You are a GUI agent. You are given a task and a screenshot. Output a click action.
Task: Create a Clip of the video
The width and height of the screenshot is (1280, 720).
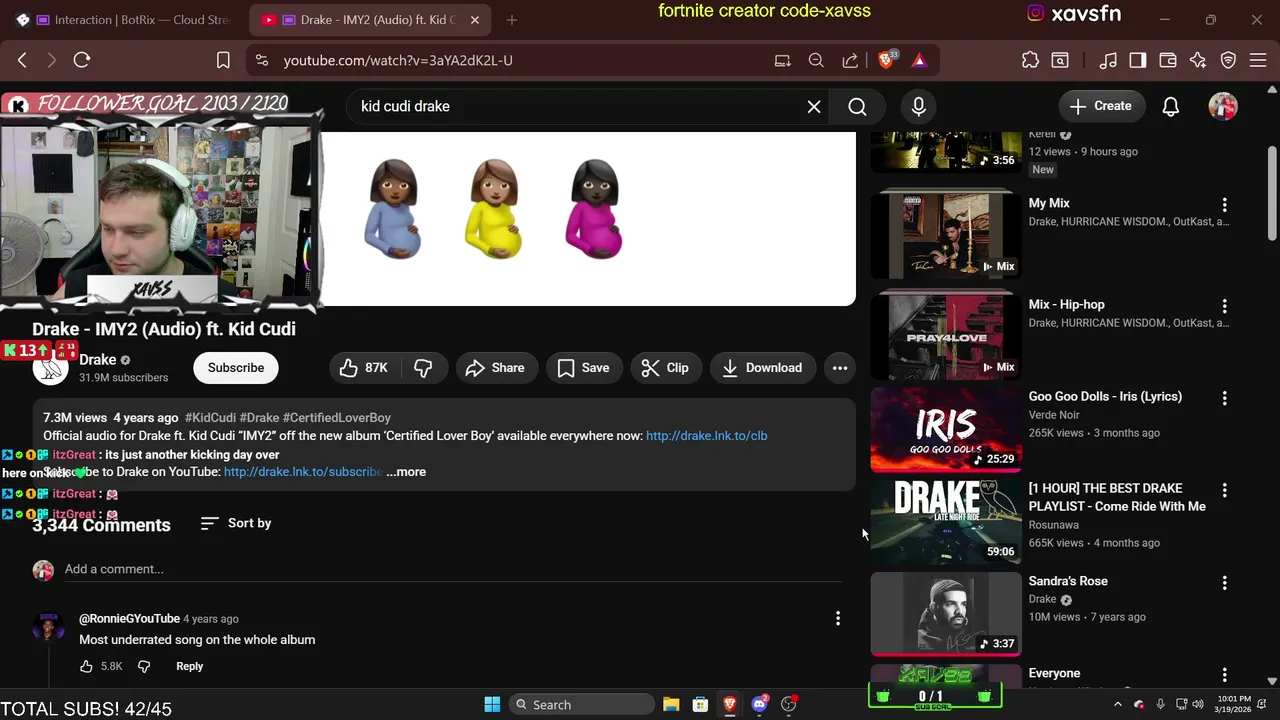(x=666, y=368)
